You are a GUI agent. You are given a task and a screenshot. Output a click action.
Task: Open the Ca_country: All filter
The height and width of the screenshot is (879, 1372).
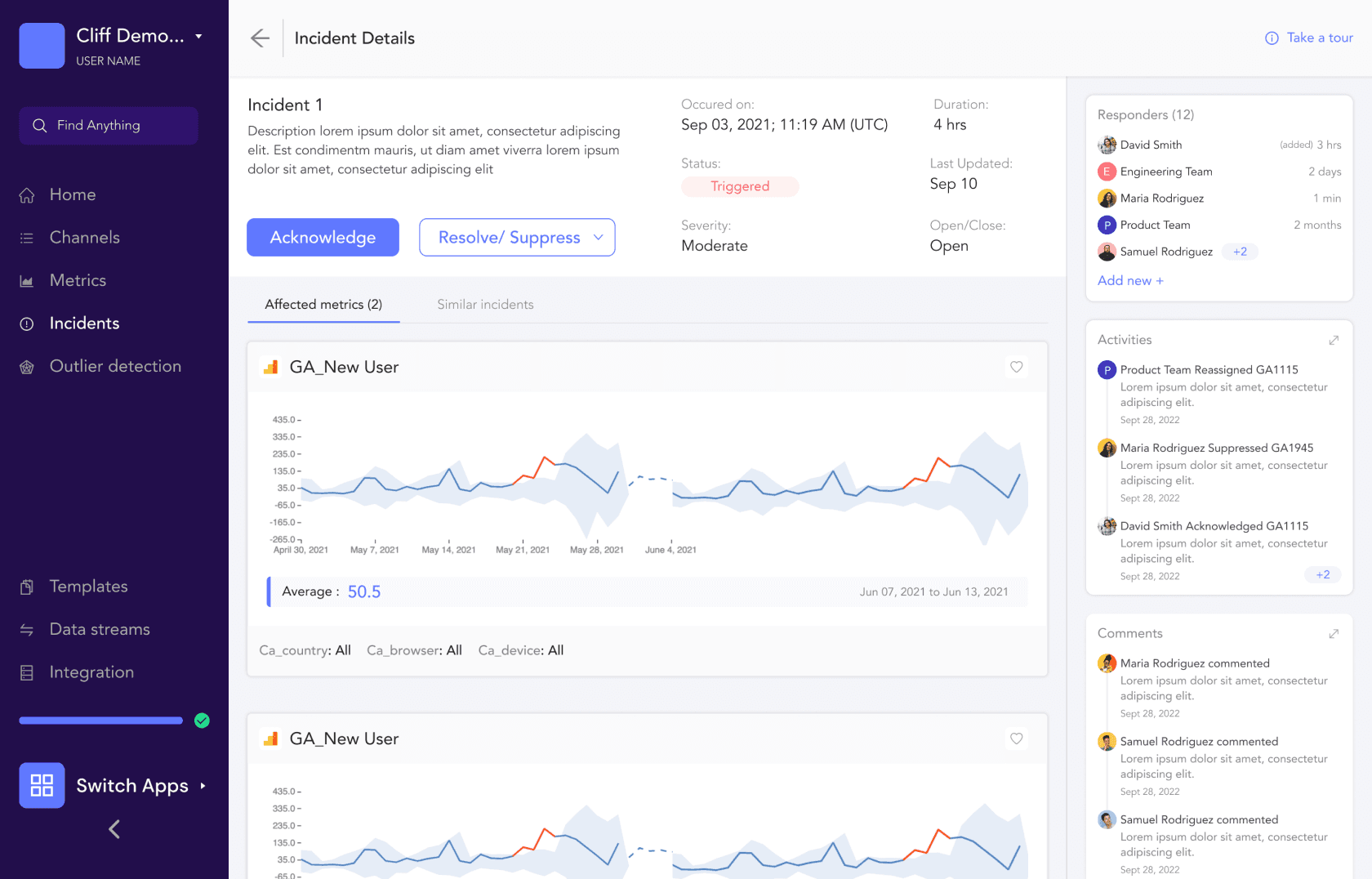[x=305, y=650]
